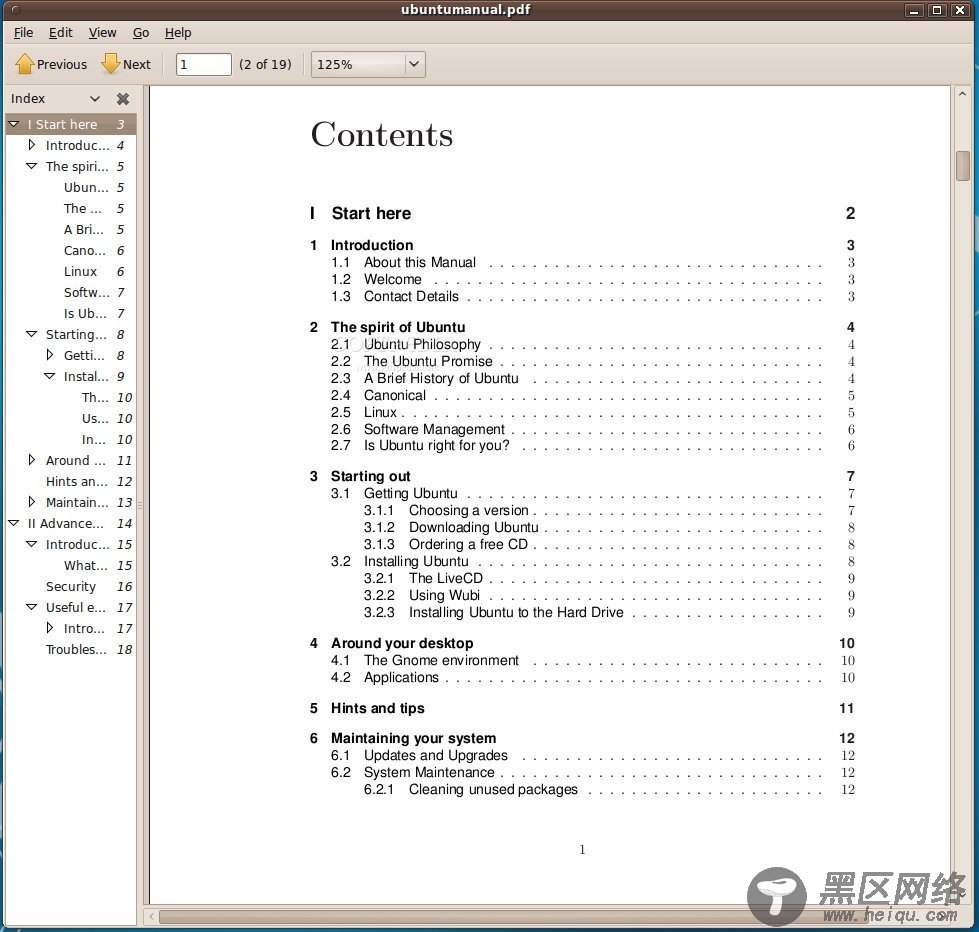The image size is (979, 932).
Task: Click 'Choosing a version' contents entry
Action: click(469, 511)
